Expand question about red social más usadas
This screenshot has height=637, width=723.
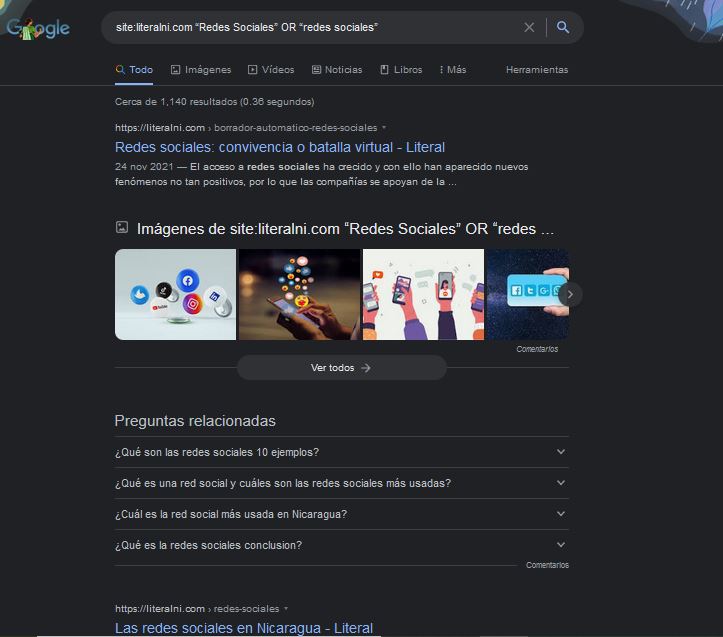(x=341, y=483)
